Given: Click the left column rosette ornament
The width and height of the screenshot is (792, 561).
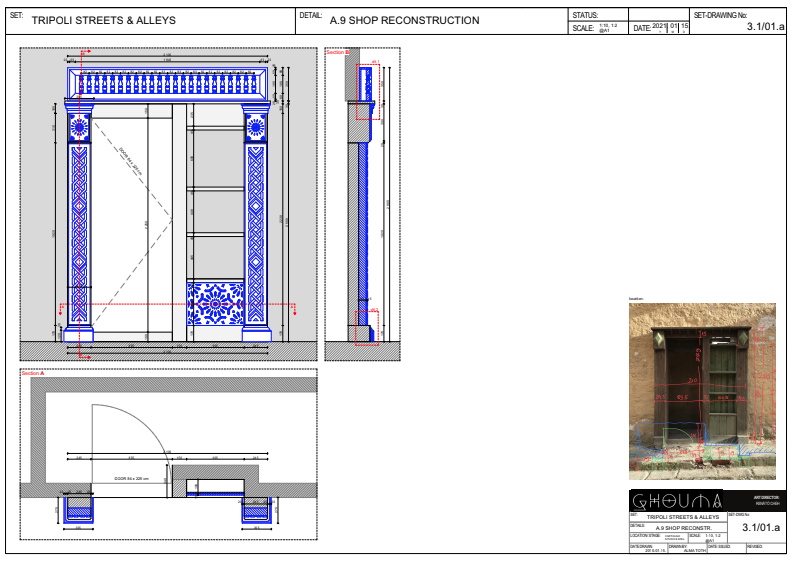Looking at the screenshot, I should point(79,128).
